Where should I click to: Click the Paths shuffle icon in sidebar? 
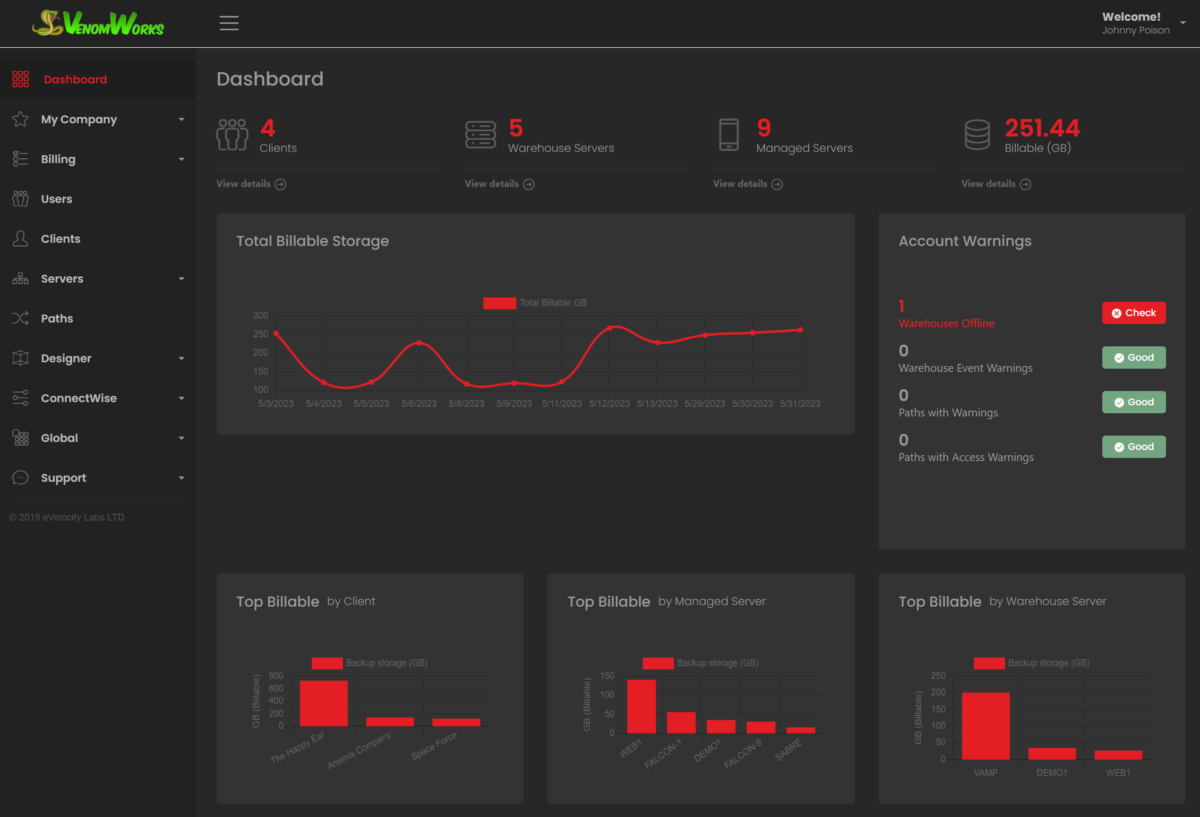[x=20, y=319]
